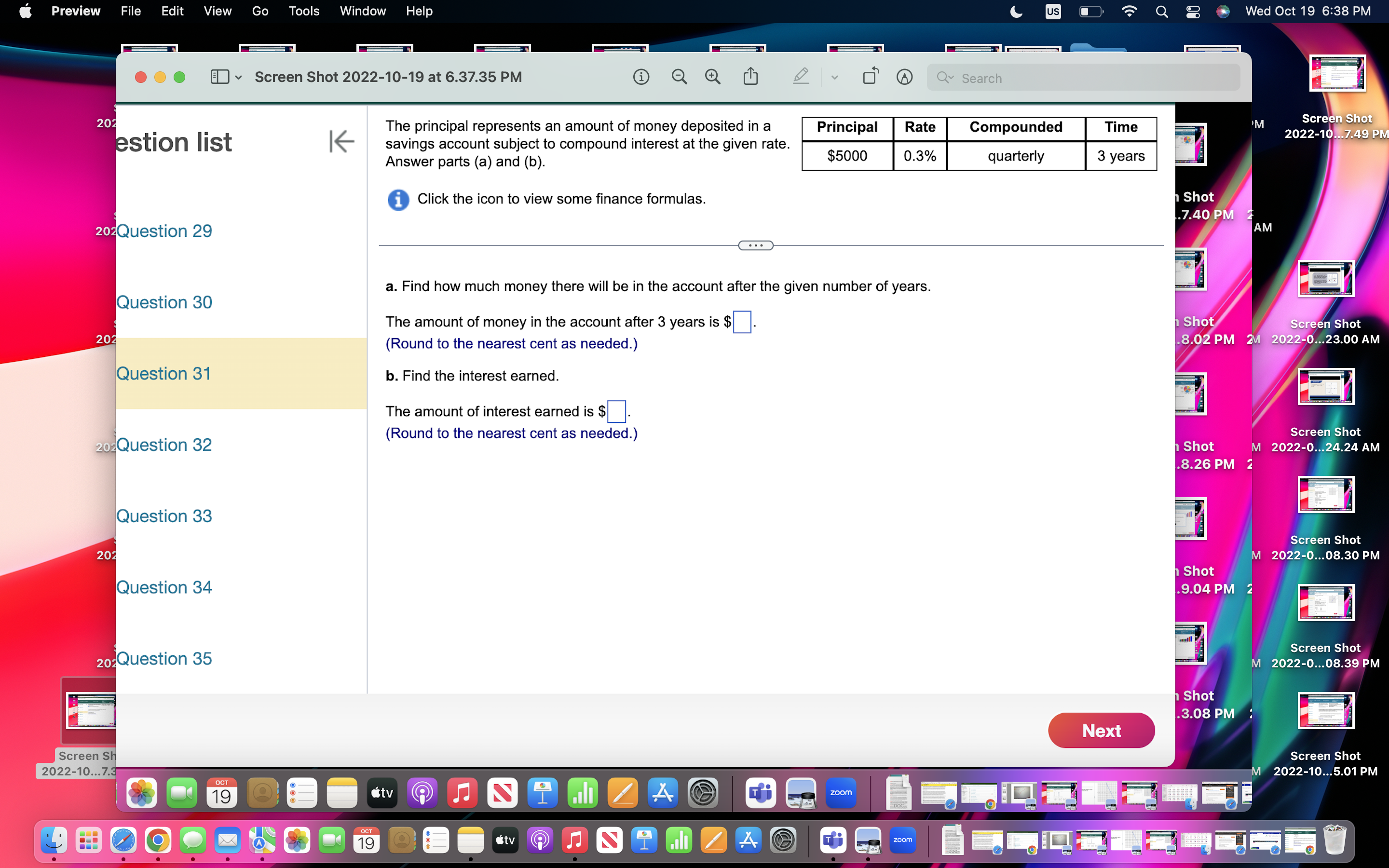Open Question 29 from the list
This screenshot has width=1389, height=868.
(x=164, y=231)
